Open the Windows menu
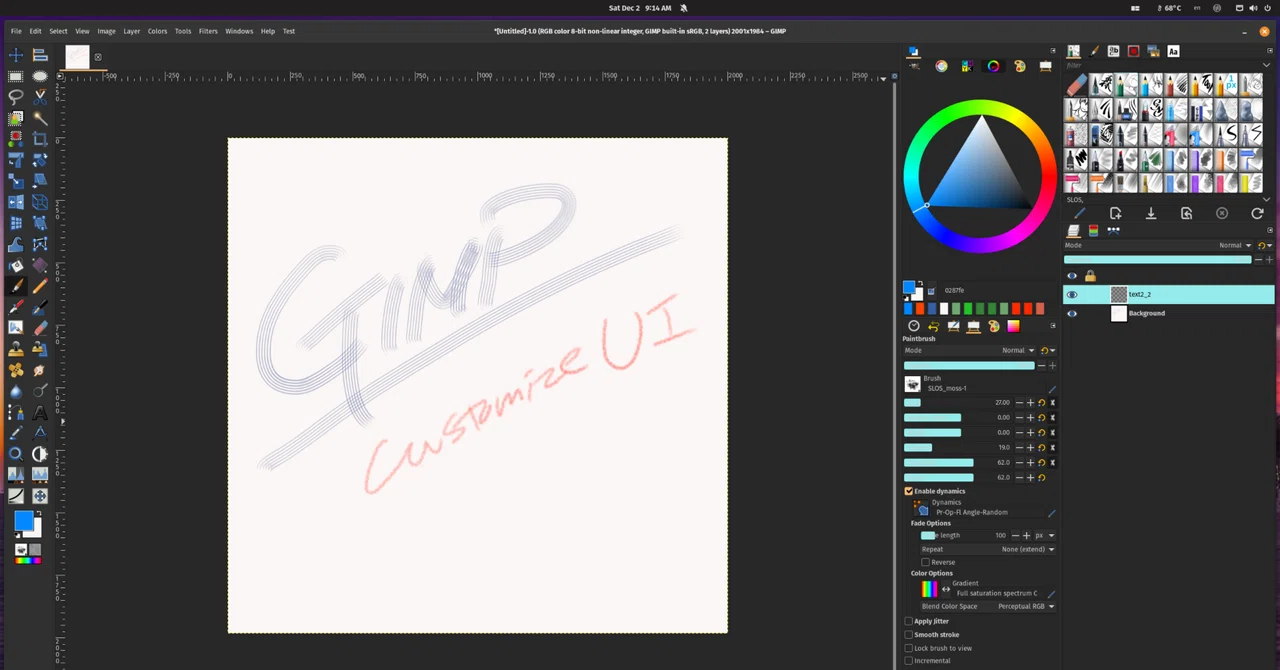1280x670 pixels. (x=239, y=31)
